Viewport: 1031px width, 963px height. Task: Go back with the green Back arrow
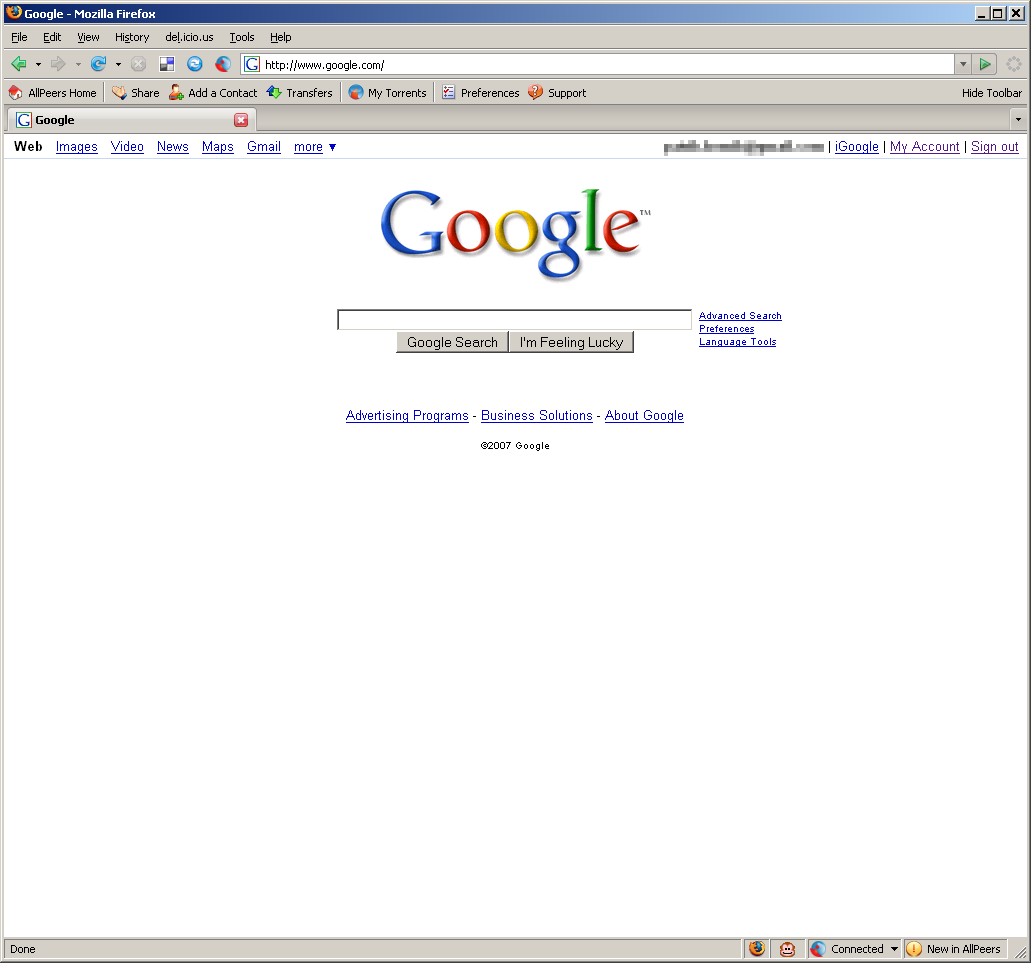tap(18, 64)
